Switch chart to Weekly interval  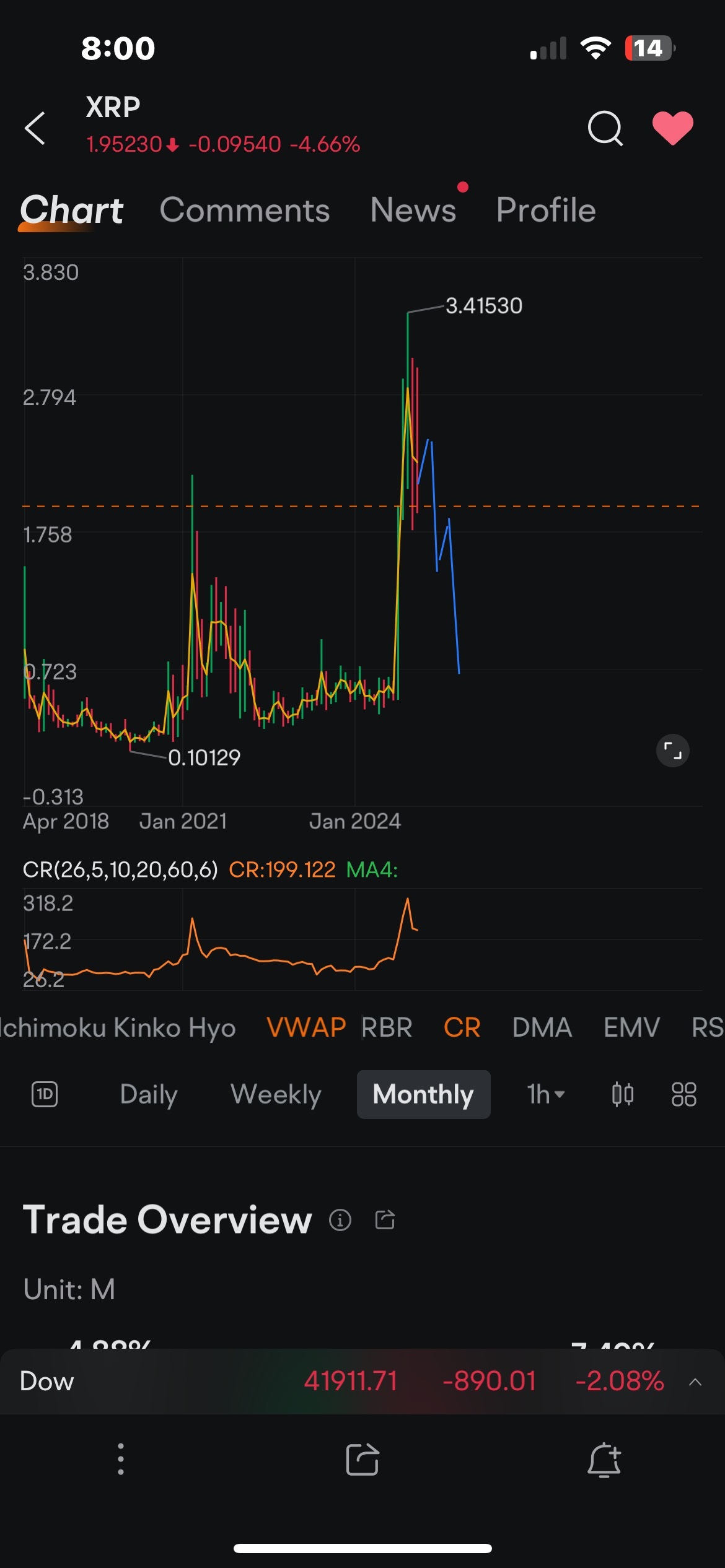pos(276,1094)
